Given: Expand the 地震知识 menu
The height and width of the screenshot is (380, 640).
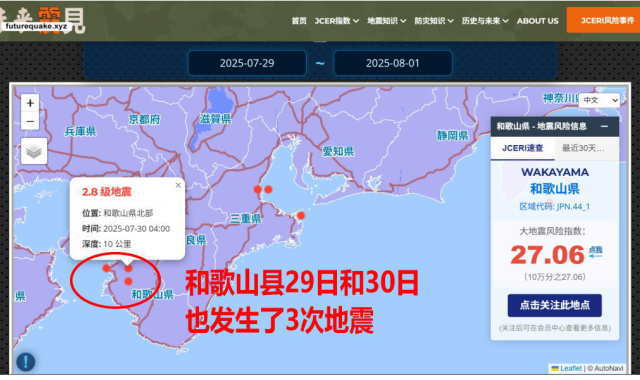Looking at the screenshot, I should coord(386,21).
